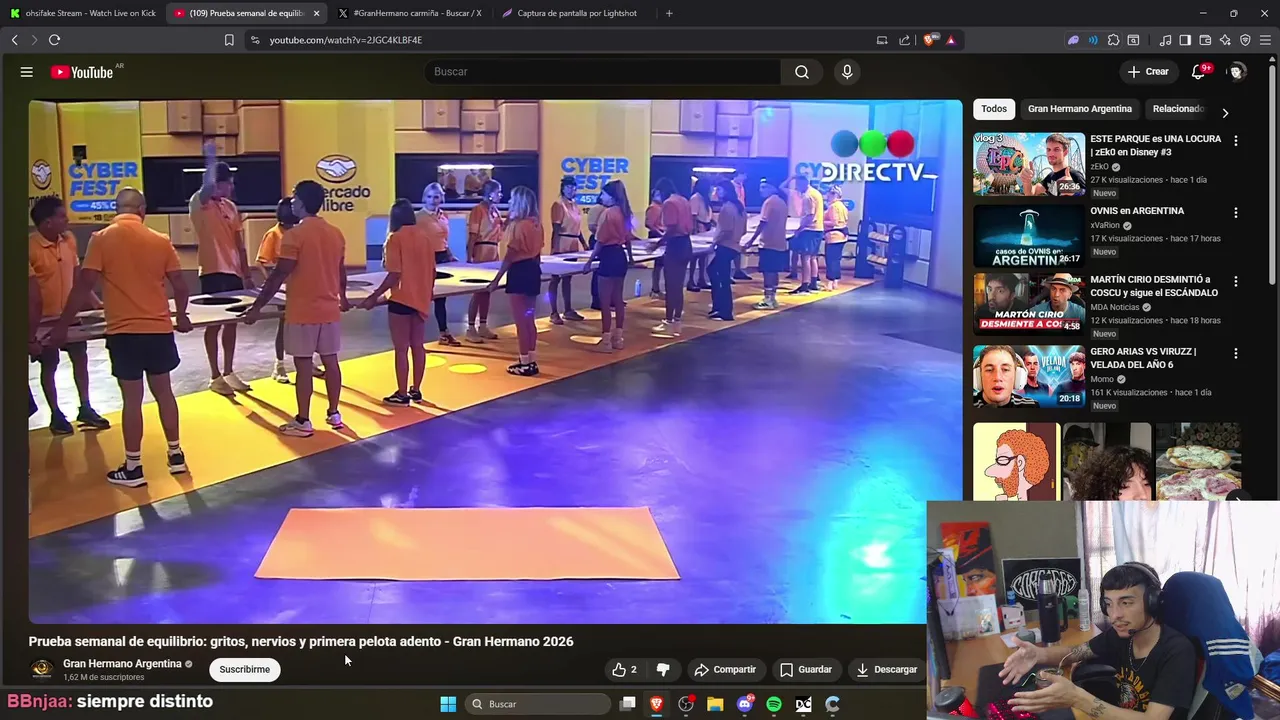
Task: Open the MDA Noticias channel name
Action: 1115,307
